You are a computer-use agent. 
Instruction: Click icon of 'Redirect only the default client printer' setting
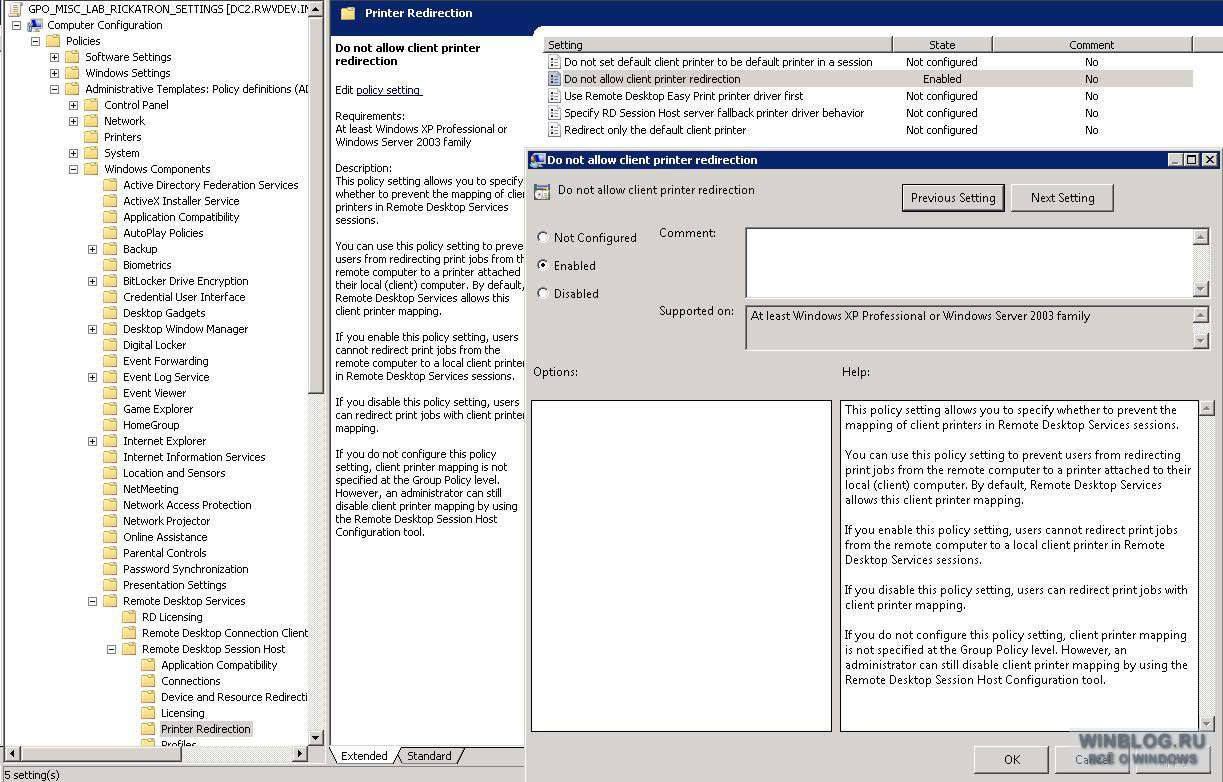coord(554,130)
